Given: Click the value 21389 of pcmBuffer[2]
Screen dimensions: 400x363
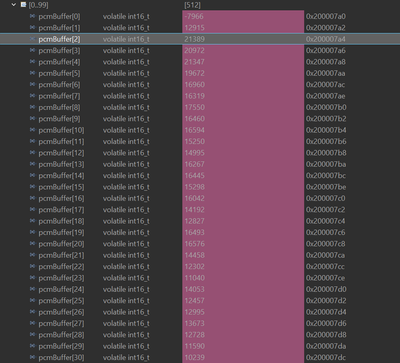Looking at the screenshot, I should pos(195,39).
